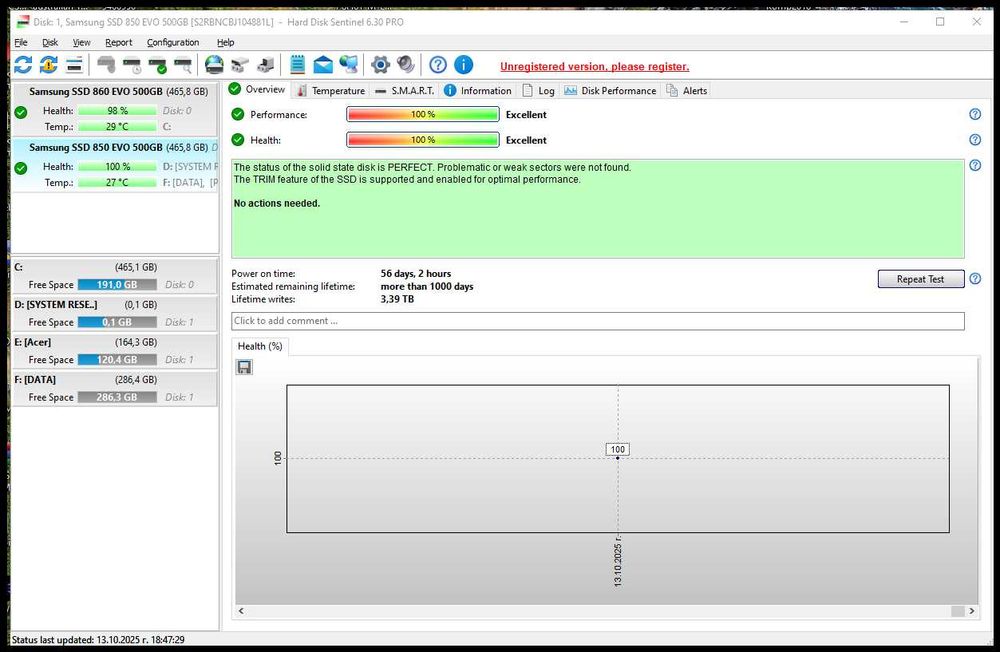Open the Help menu
1000x652 pixels.
[x=225, y=42]
